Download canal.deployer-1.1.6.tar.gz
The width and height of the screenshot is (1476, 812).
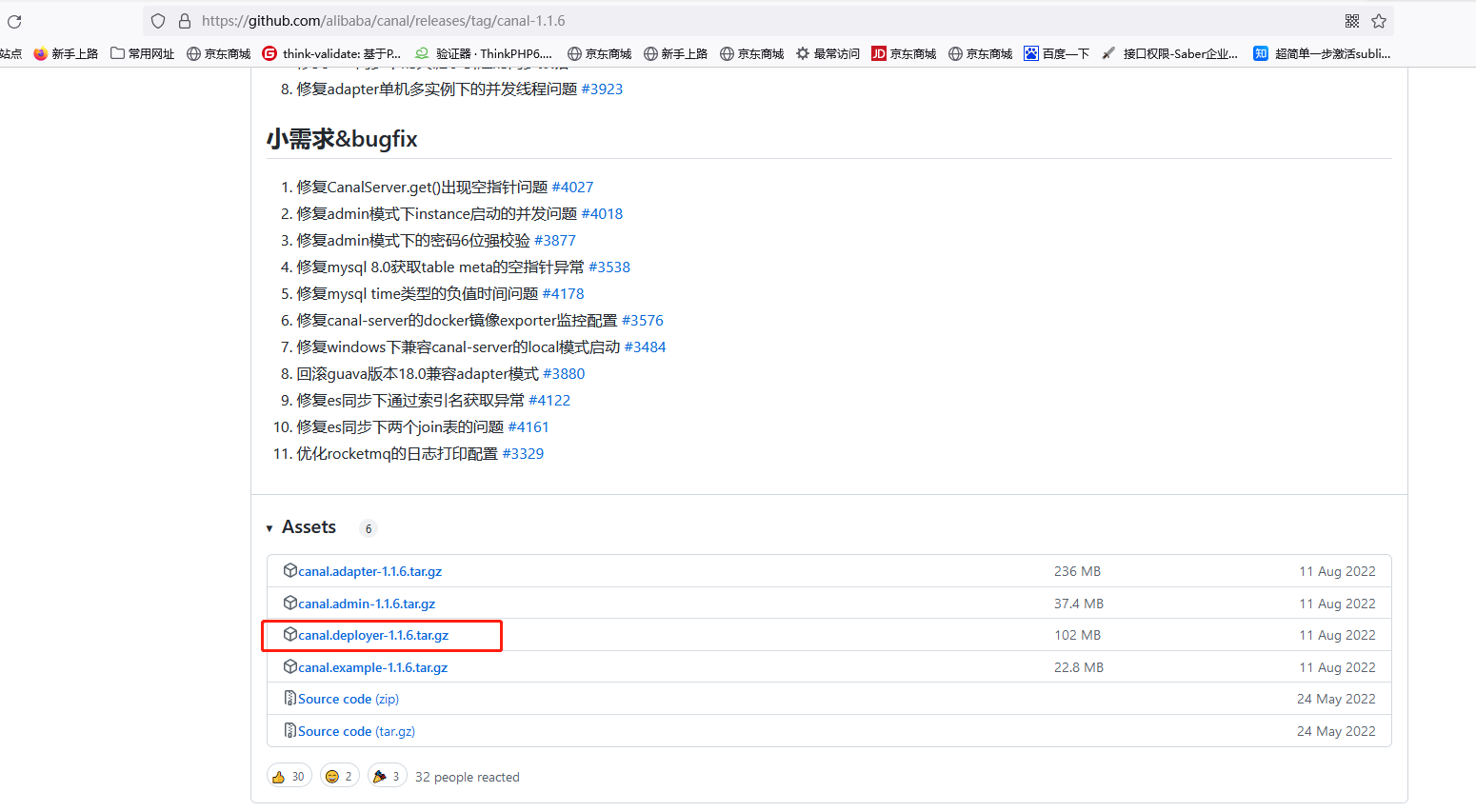[373, 635]
